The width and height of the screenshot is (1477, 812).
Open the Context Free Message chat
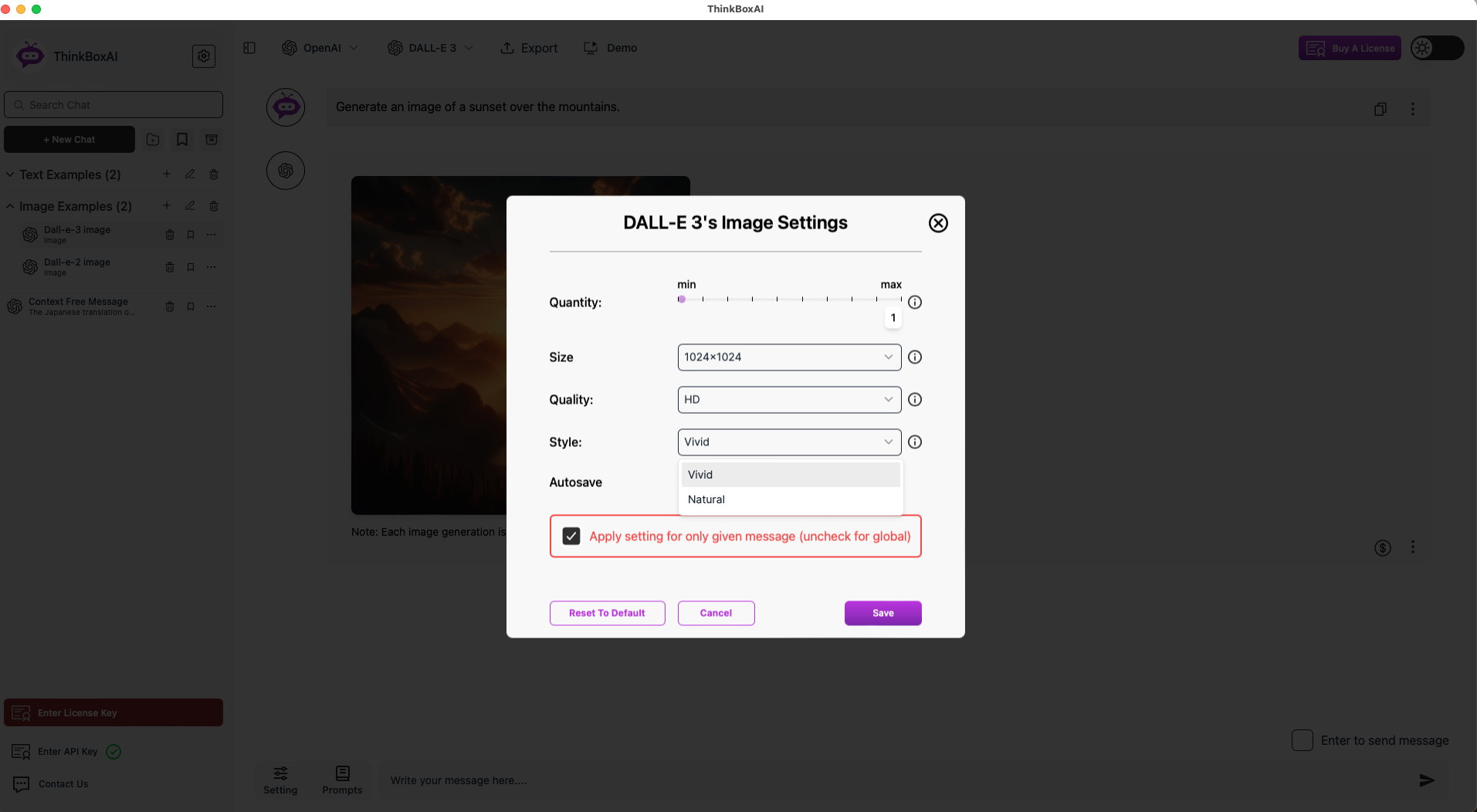[x=81, y=306]
